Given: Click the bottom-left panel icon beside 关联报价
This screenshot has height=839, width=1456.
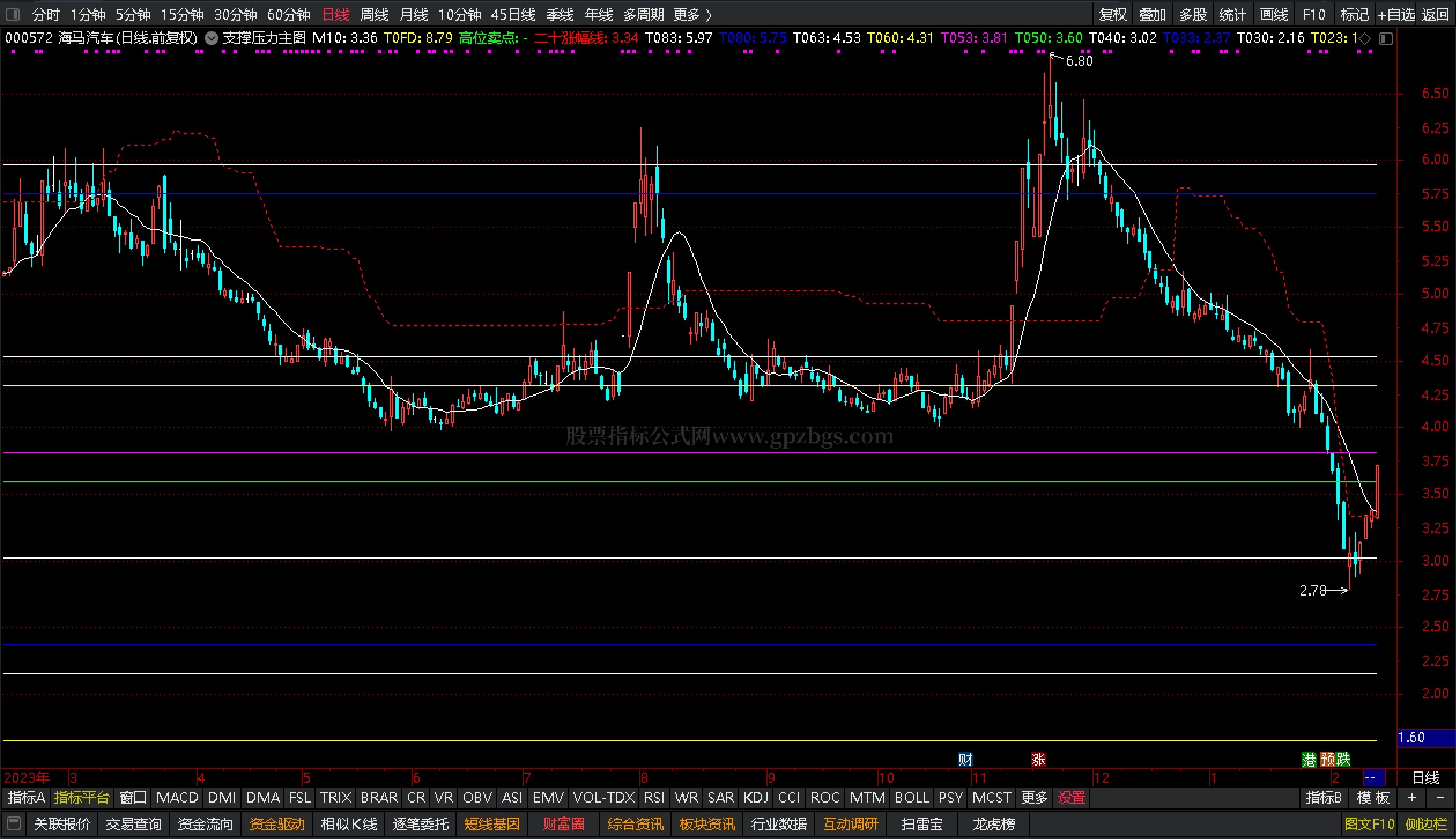Looking at the screenshot, I should pos(14,823).
